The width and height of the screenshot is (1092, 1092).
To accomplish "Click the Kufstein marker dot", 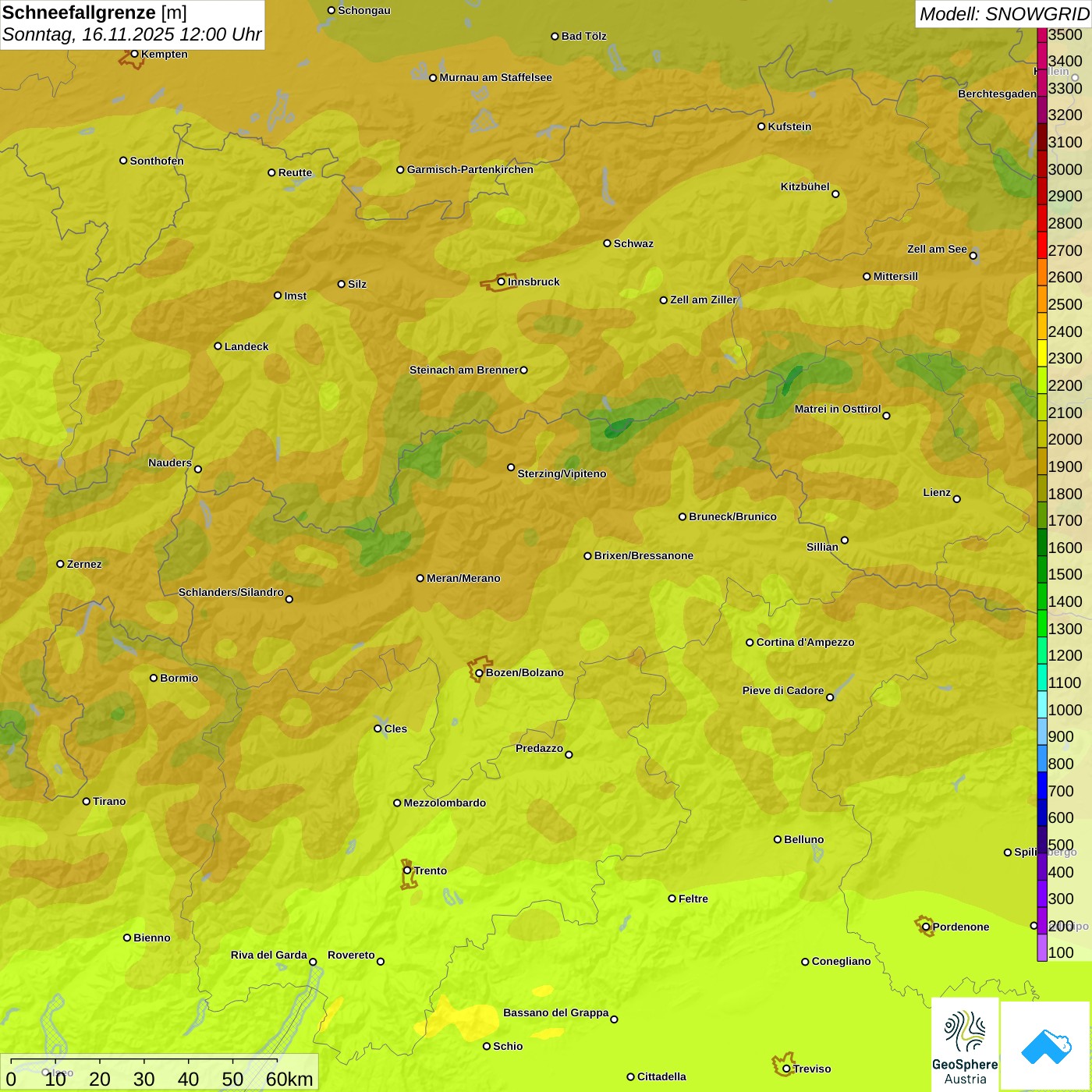I will (x=761, y=126).
